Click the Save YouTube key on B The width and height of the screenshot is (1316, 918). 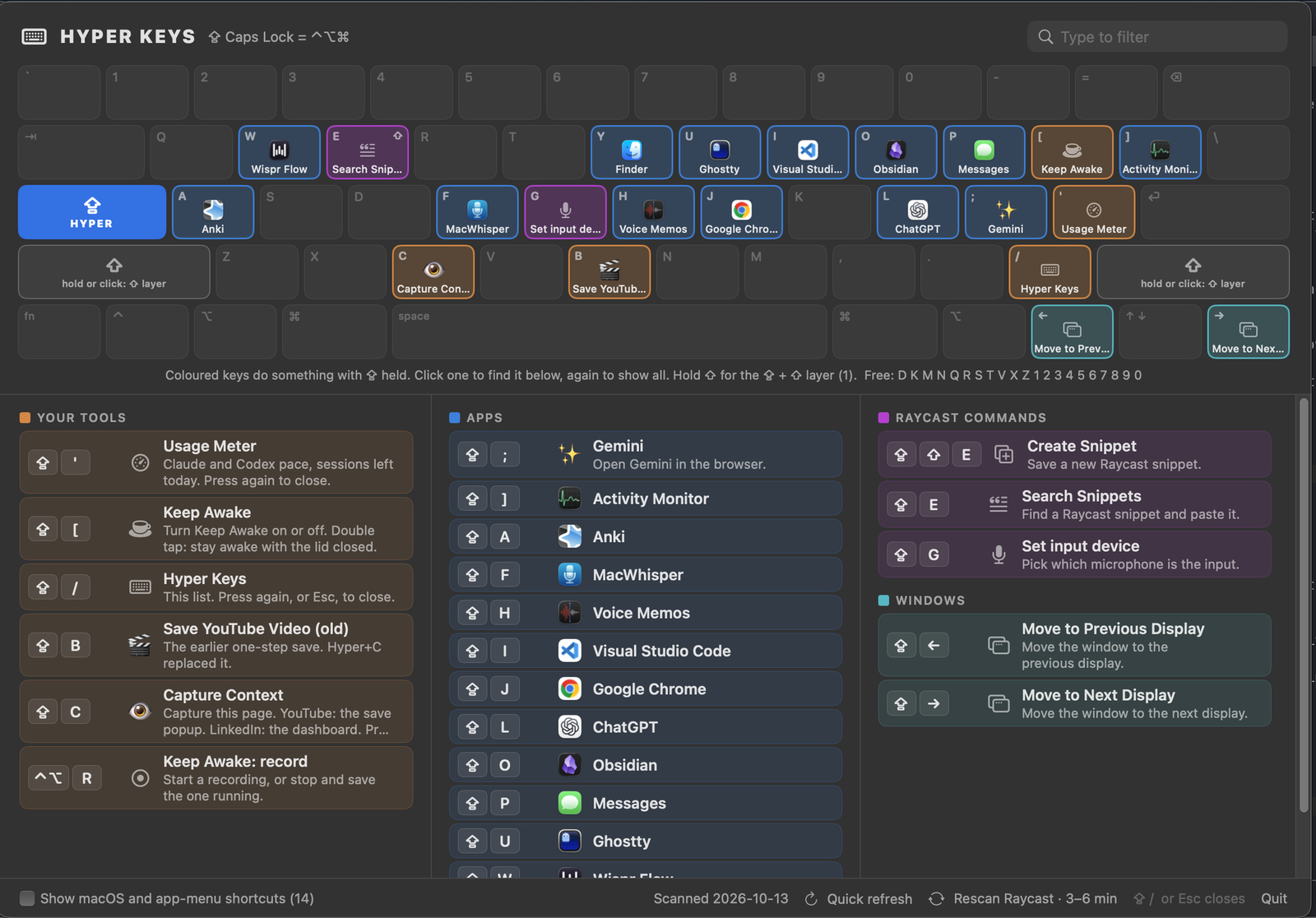[609, 272]
